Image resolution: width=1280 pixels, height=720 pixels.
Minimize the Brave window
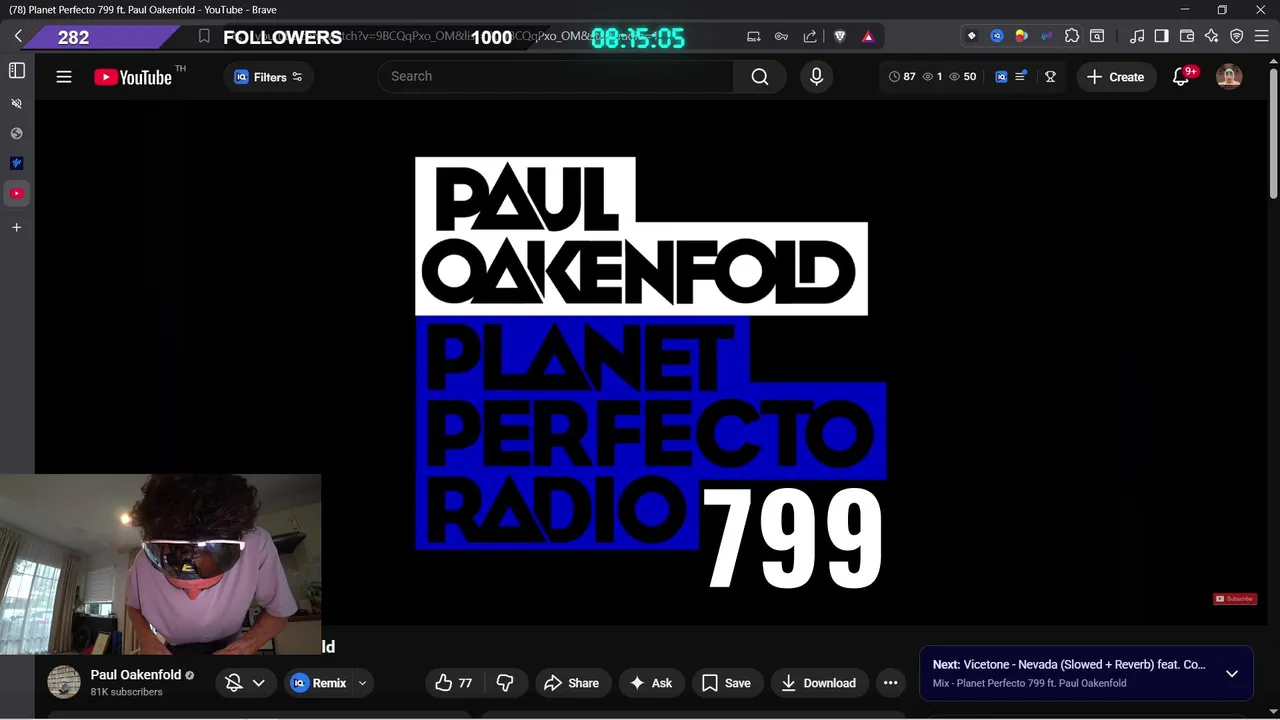click(x=1185, y=10)
